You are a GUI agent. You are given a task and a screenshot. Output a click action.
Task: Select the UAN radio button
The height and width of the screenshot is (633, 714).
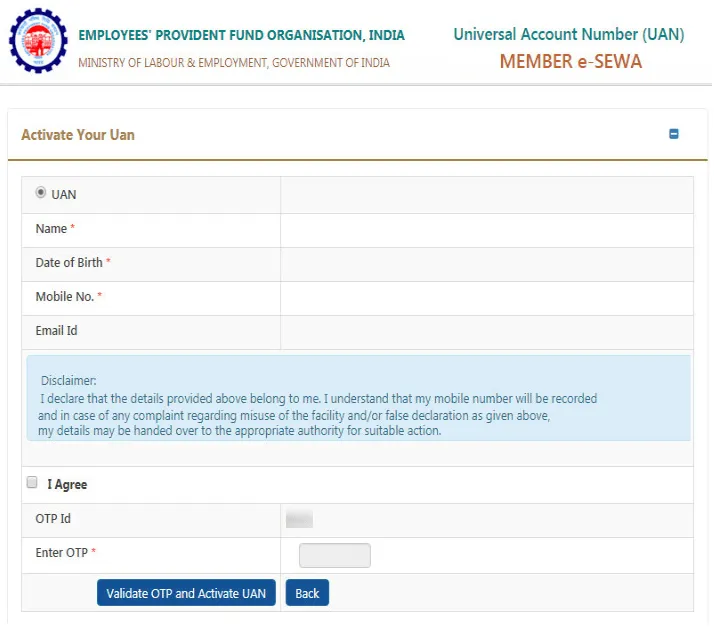coord(41,192)
